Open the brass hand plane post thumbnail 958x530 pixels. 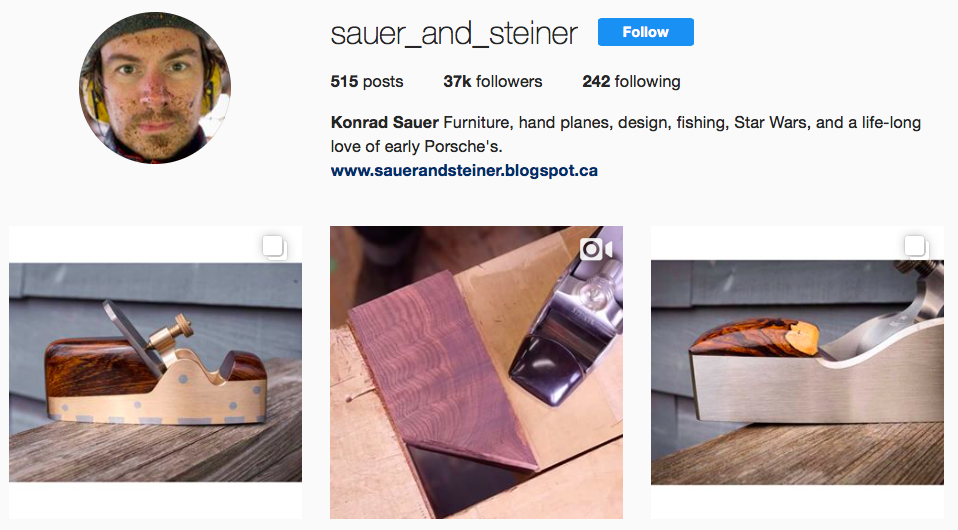tap(155, 372)
